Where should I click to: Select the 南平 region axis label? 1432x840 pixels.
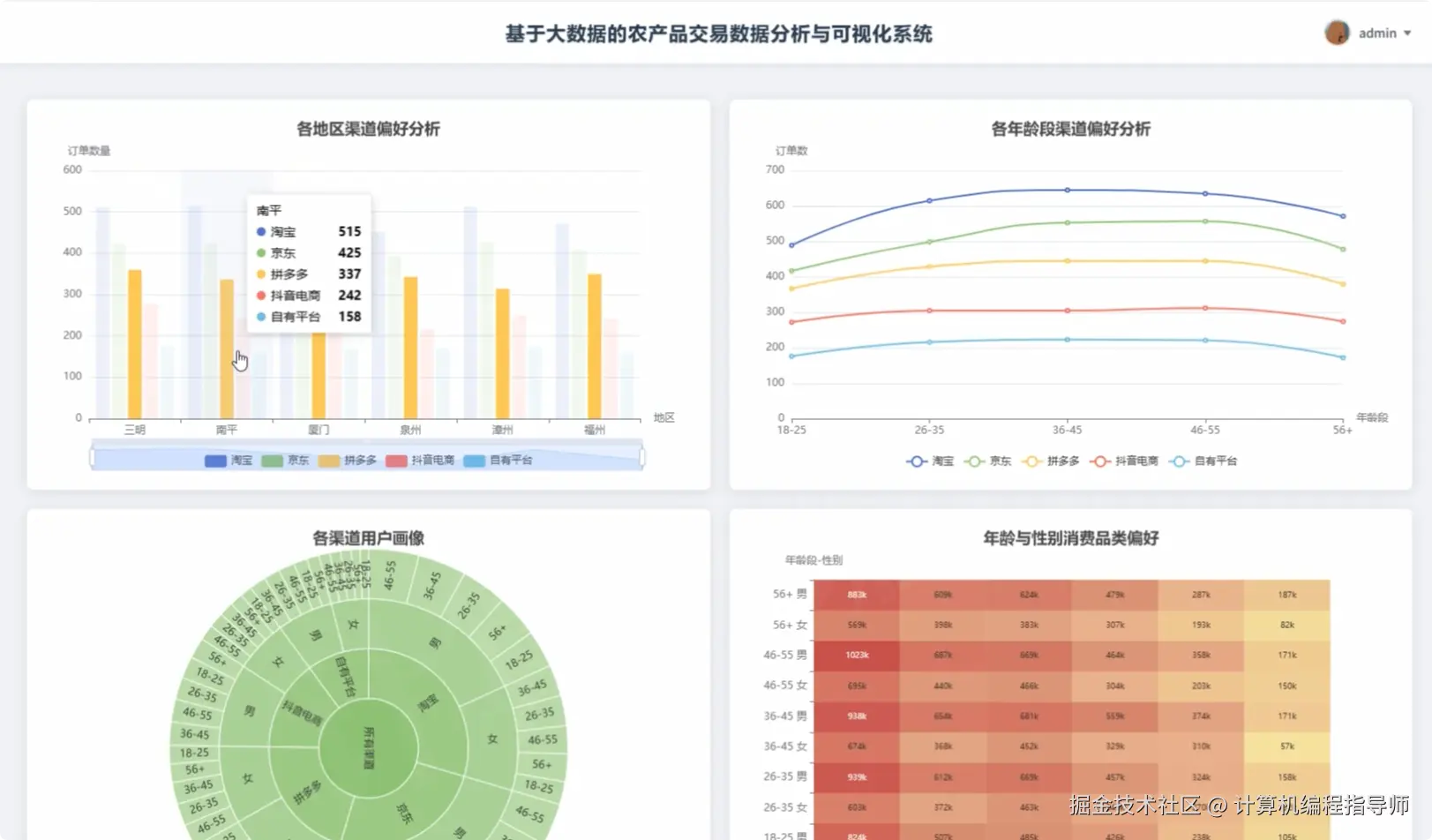[227, 430]
